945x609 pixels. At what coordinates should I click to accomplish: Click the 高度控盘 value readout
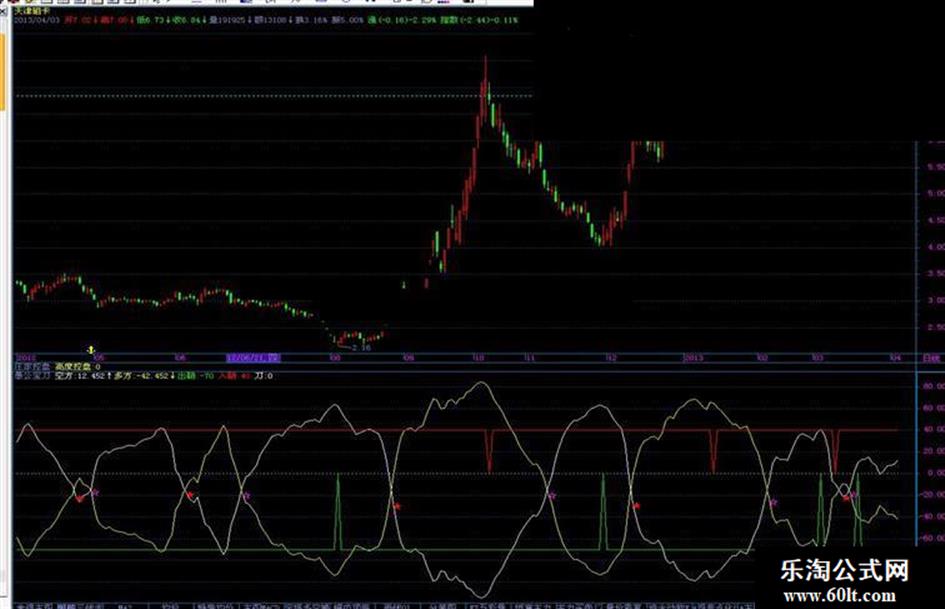tap(78, 367)
